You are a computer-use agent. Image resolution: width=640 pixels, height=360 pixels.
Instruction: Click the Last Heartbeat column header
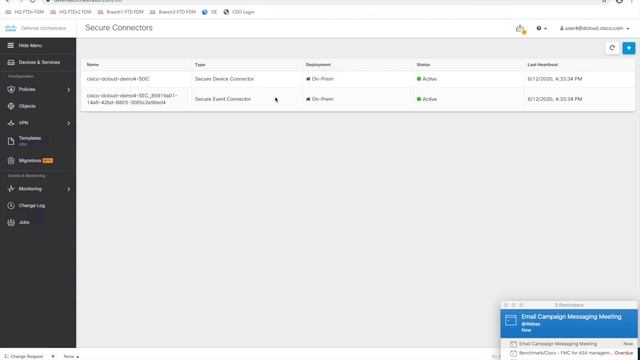click(x=542, y=64)
